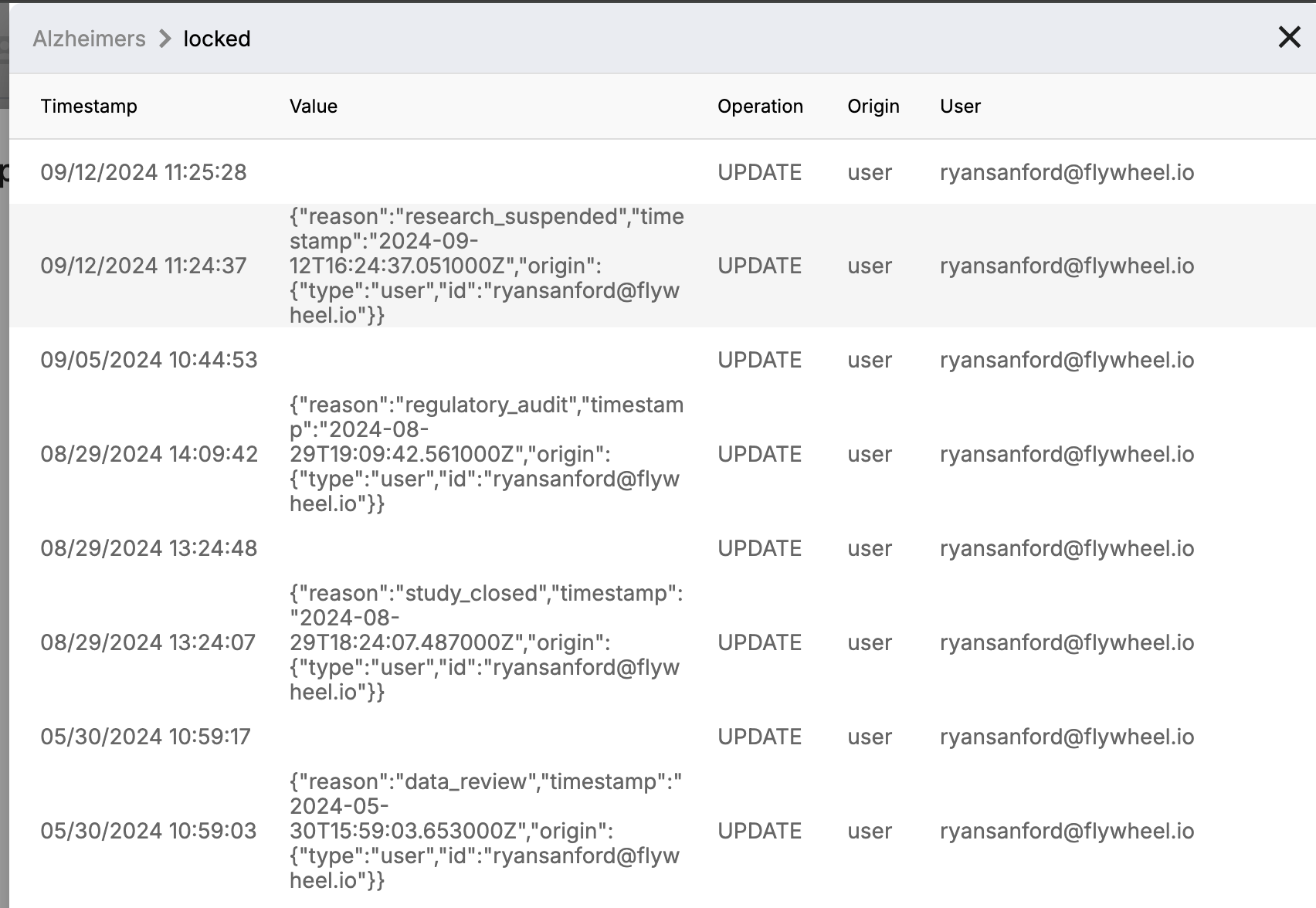
Task: Select timestamp 05/30/2024 10:59:17
Action: tap(145, 737)
